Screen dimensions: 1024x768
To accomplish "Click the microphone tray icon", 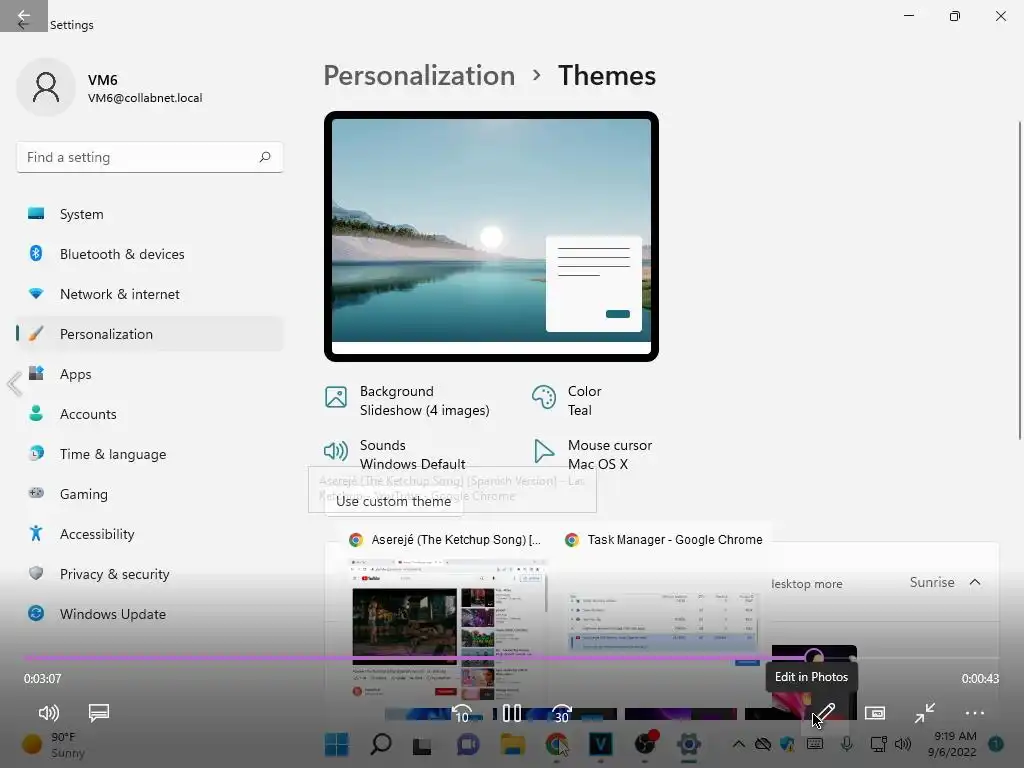I will (x=846, y=744).
